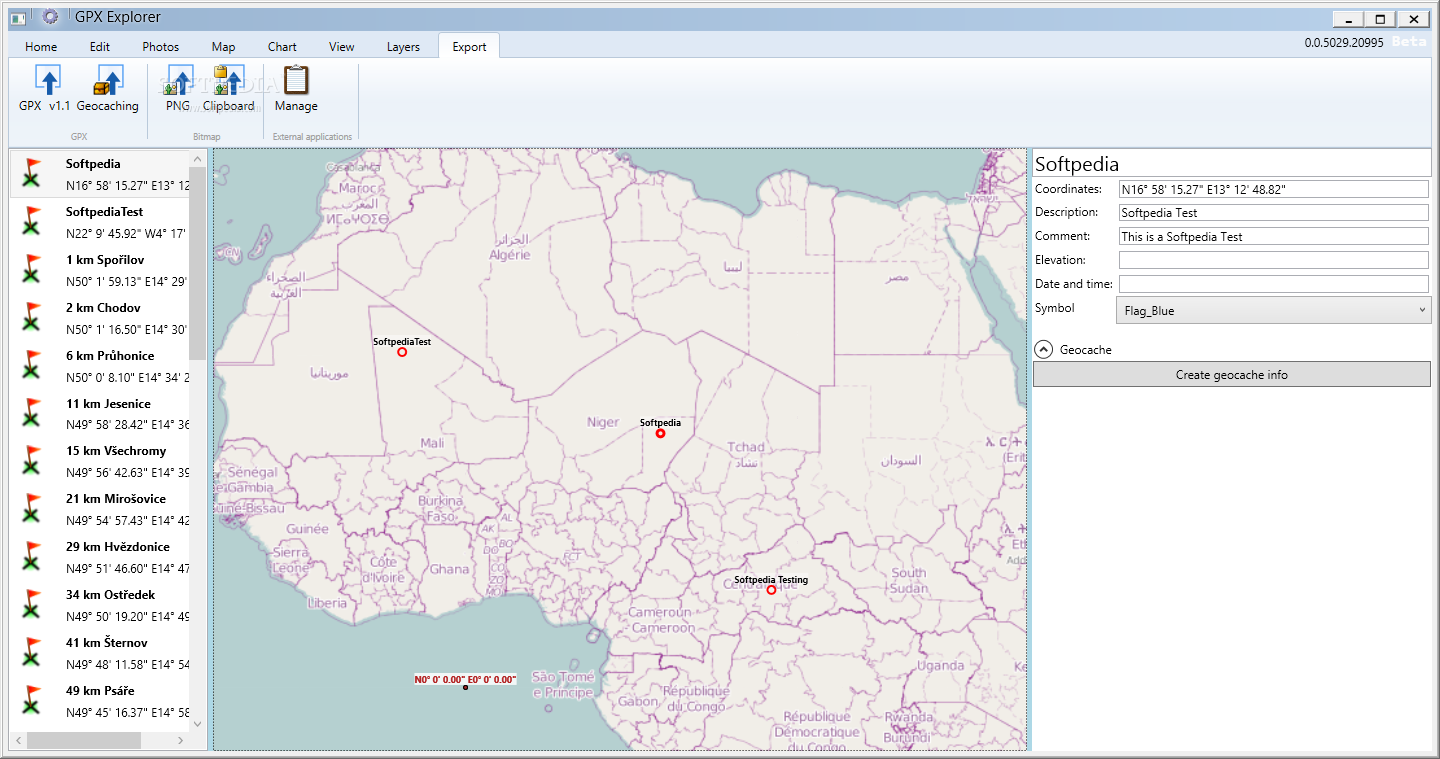Click the gear icon in title bar
This screenshot has width=1440, height=759.
(50, 17)
